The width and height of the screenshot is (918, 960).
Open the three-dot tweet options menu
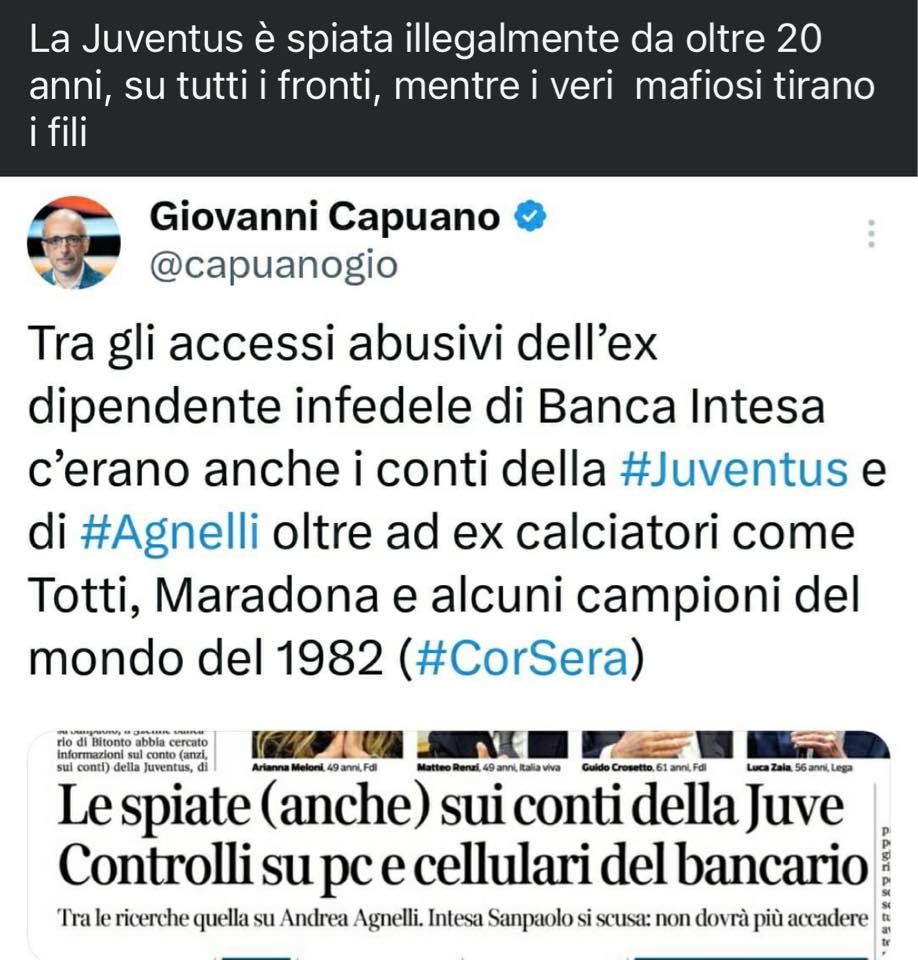click(x=871, y=233)
